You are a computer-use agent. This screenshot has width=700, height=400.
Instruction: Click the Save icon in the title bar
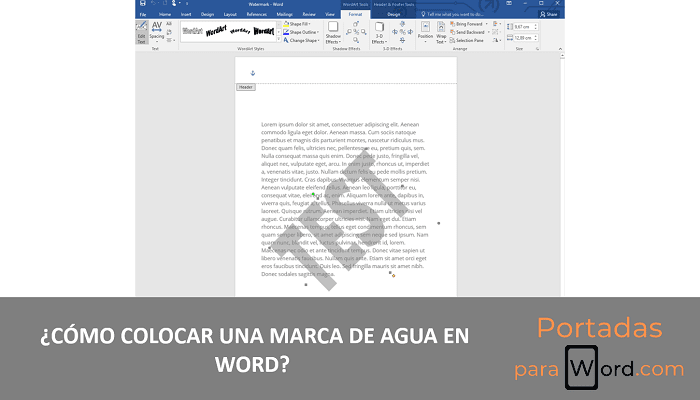[x=142, y=3]
